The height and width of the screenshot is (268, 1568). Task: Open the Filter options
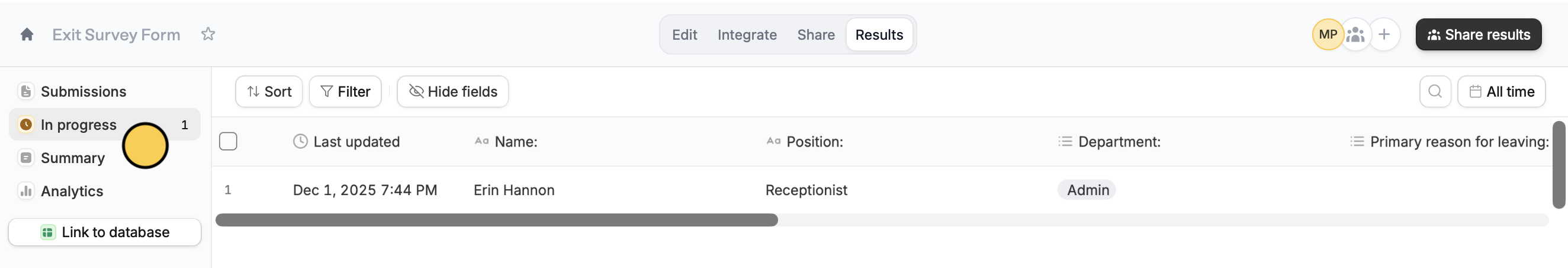click(x=345, y=91)
